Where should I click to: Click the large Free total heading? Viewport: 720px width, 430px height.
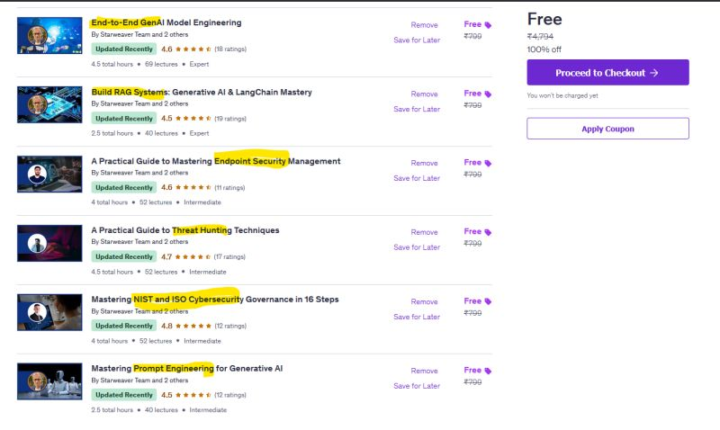(545, 19)
